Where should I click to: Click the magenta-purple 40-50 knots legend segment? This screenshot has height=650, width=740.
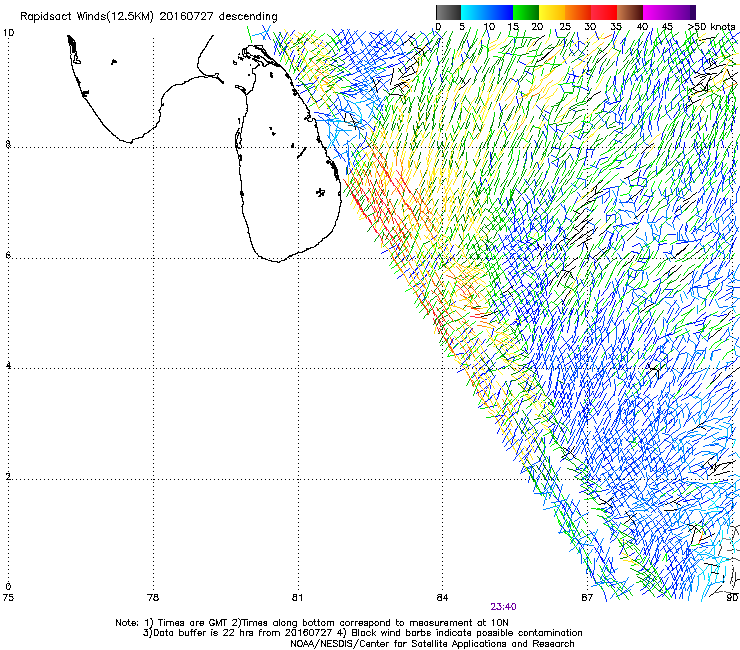click(x=669, y=12)
